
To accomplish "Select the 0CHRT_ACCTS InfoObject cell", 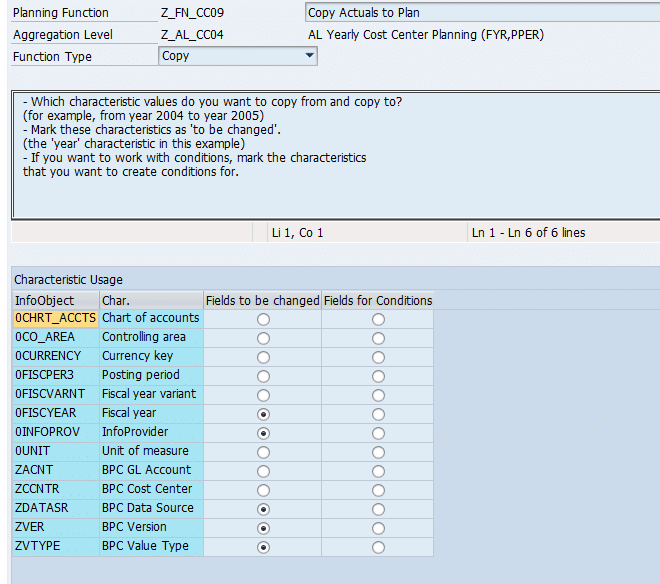I will [x=55, y=318].
